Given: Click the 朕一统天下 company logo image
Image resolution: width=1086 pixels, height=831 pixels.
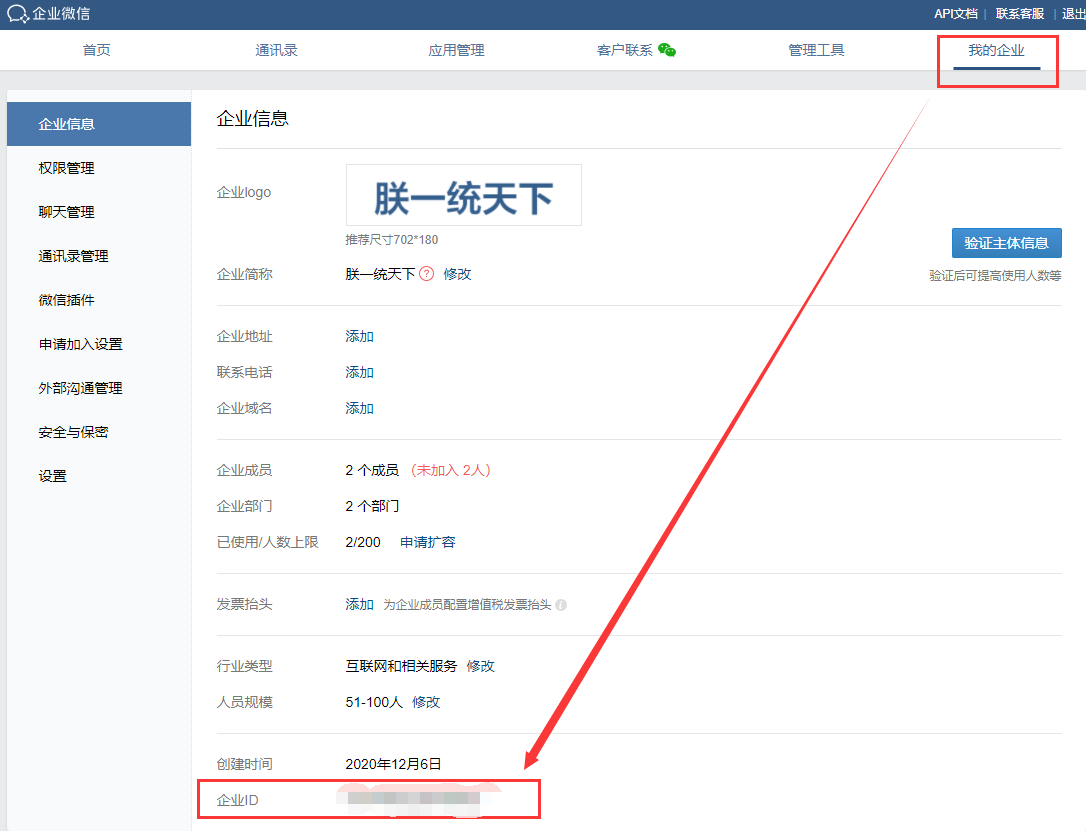Looking at the screenshot, I should [x=463, y=195].
